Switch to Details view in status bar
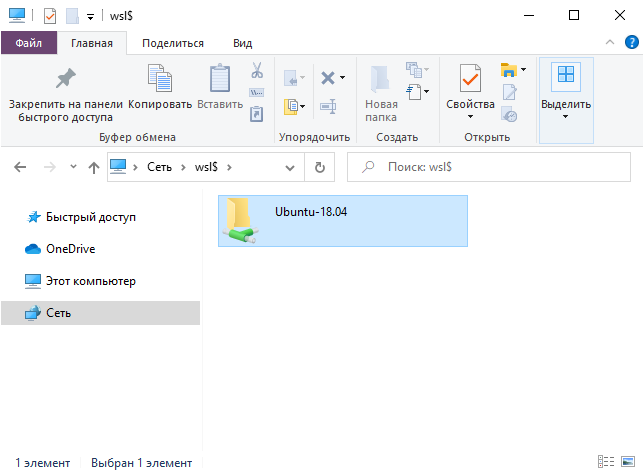644x475 pixels. tap(606, 462)
